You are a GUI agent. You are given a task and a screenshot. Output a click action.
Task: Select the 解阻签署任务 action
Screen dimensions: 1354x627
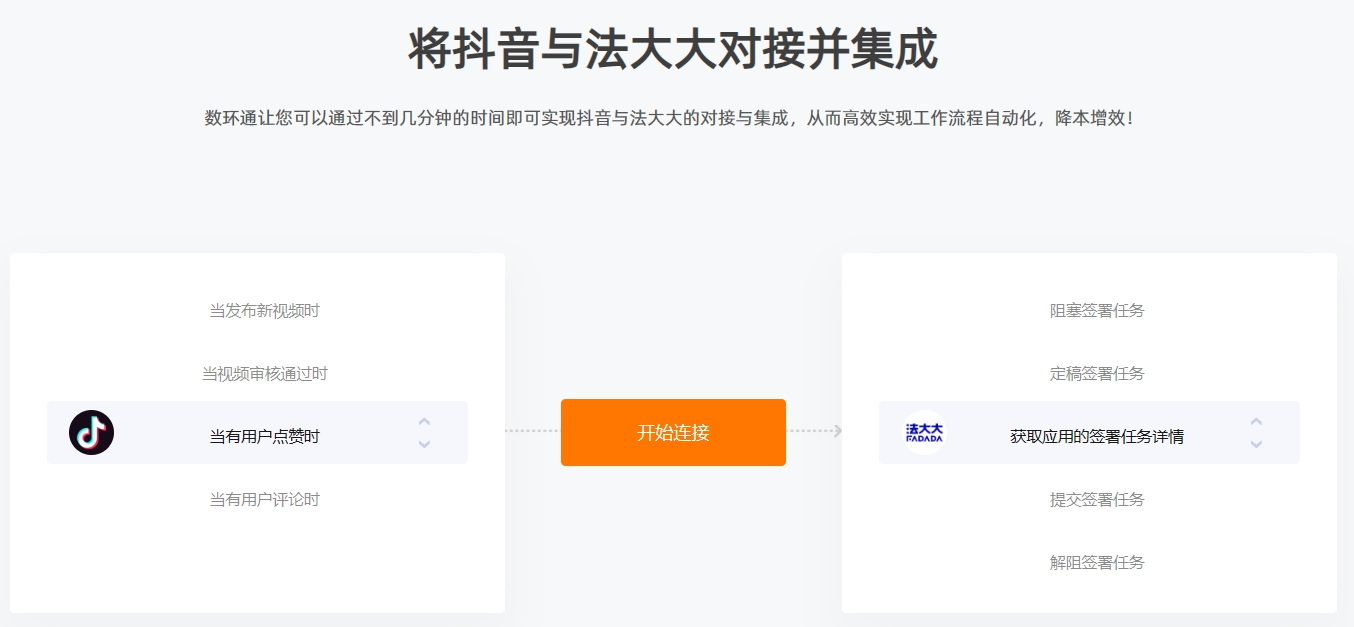(x=1097, y=563)
